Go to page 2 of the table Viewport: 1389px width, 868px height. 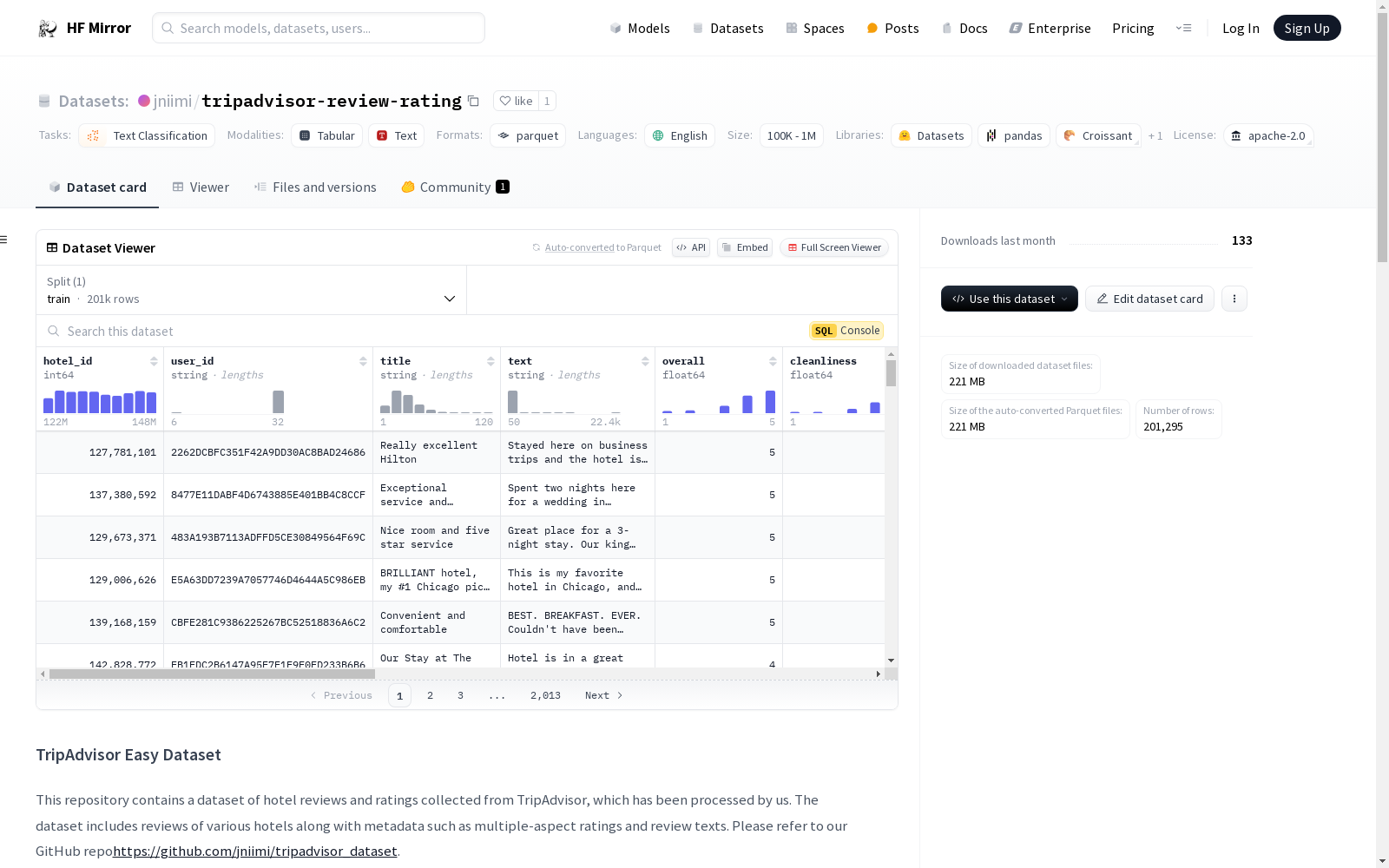430,695
